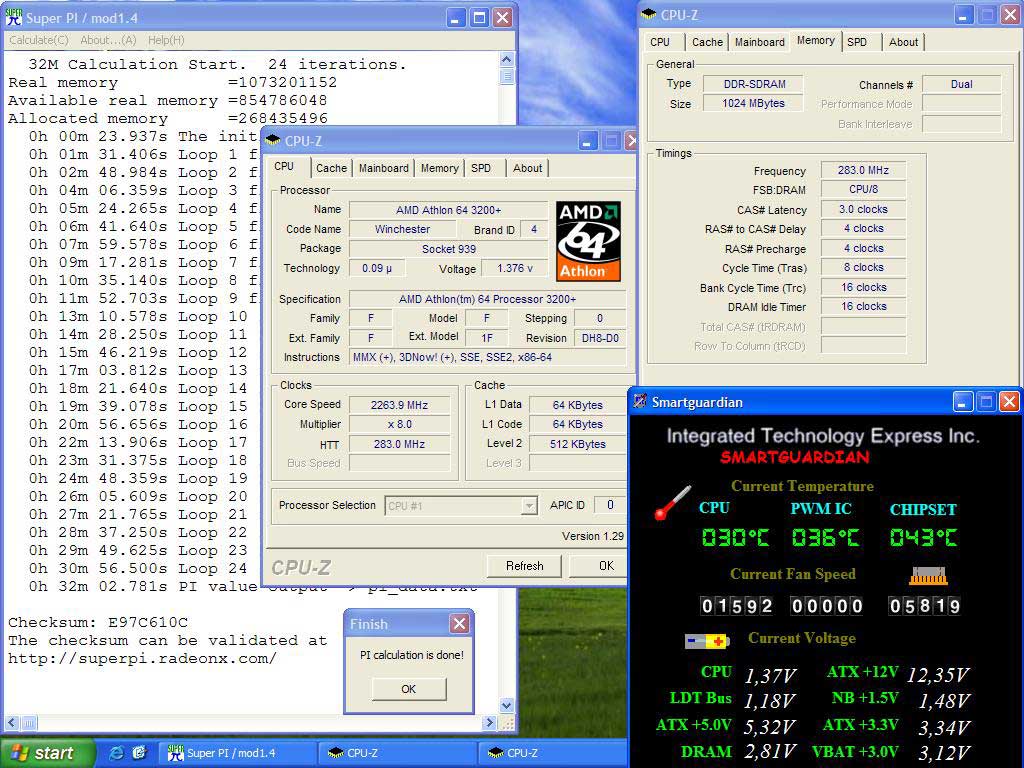This screenshot has height=768, width=1024.
Task: Click the memory Frequency value field
Action: [x=863, y=170]
